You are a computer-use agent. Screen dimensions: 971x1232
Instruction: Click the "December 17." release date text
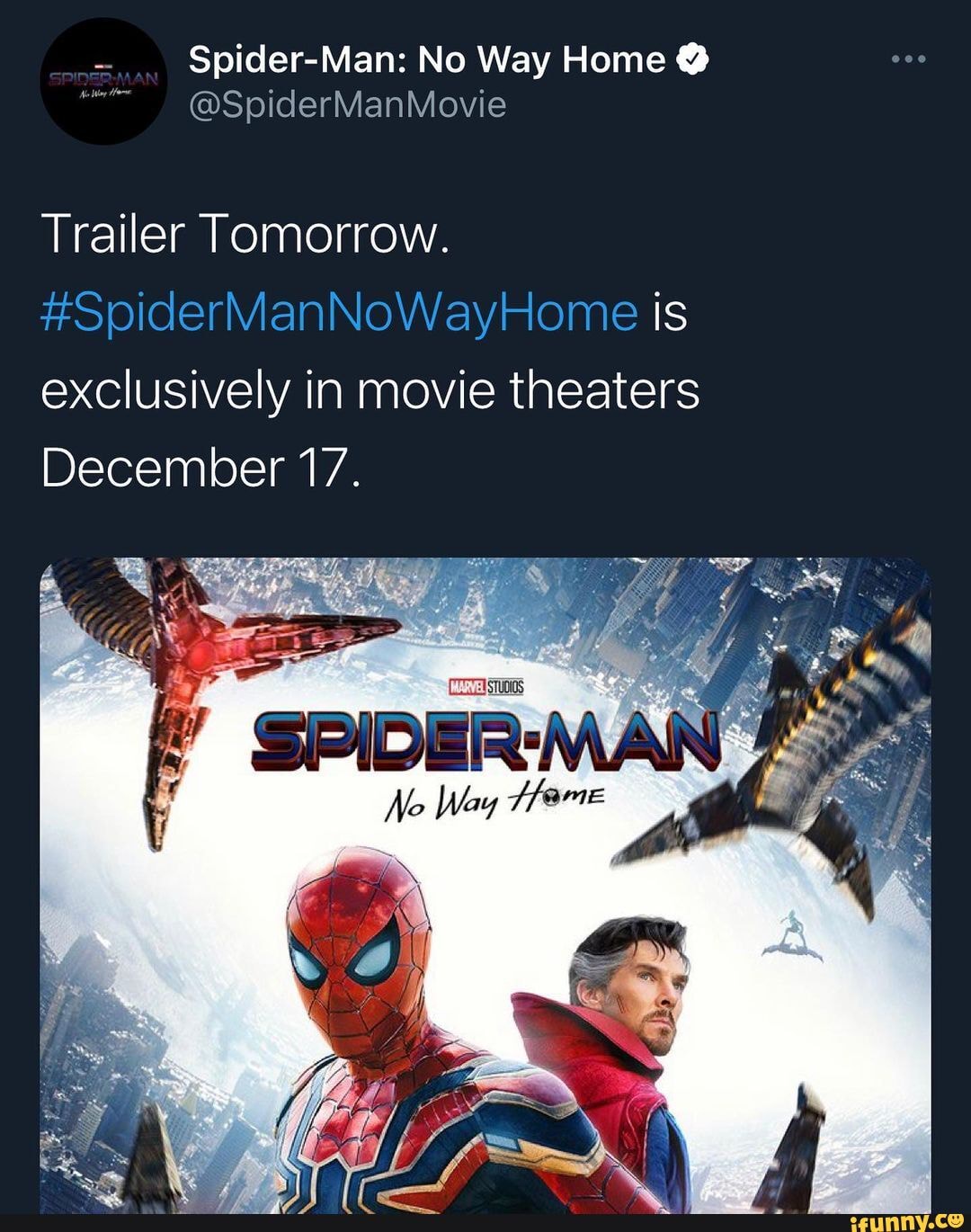200,469
